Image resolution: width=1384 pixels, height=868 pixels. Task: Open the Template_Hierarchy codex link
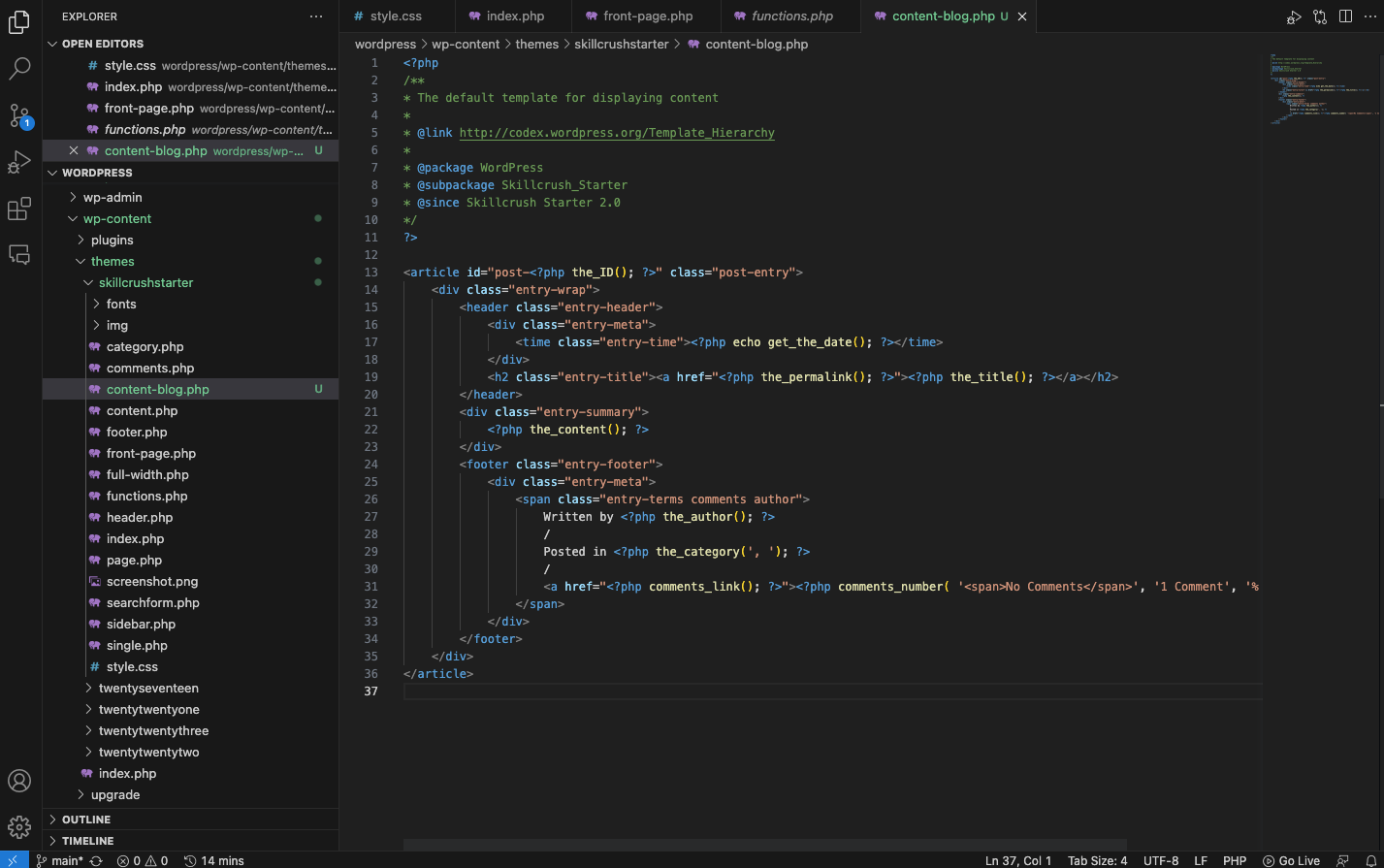[616, 133]
